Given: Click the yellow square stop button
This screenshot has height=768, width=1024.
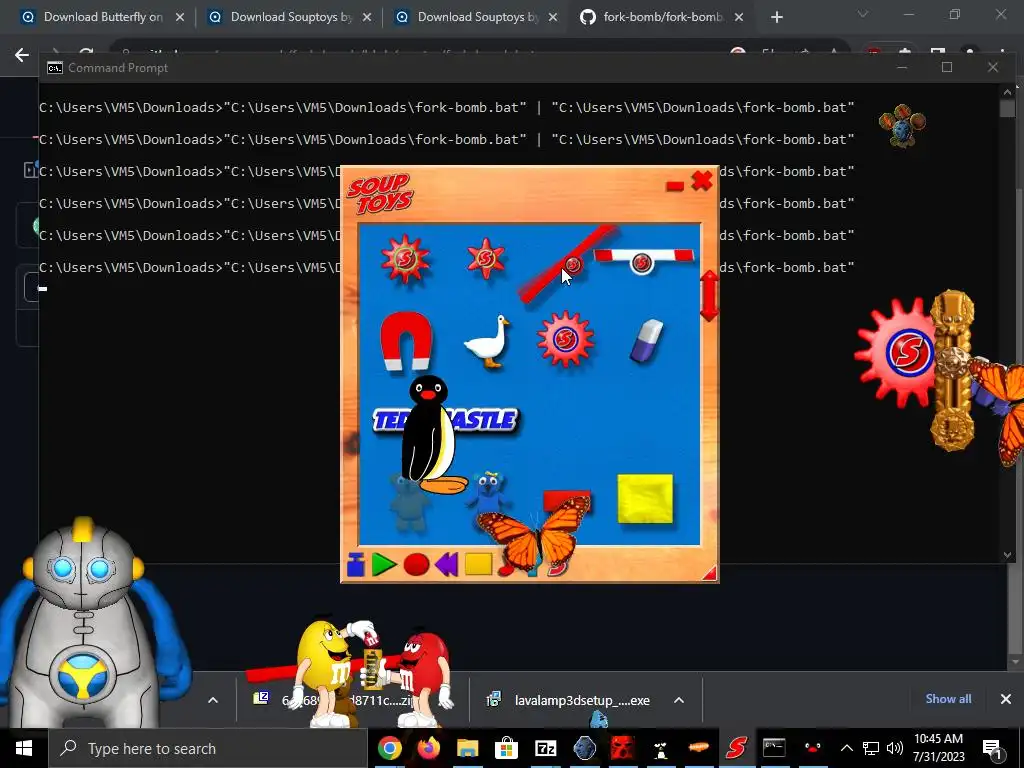Looking at the screenshot, I should pos(478,564).
